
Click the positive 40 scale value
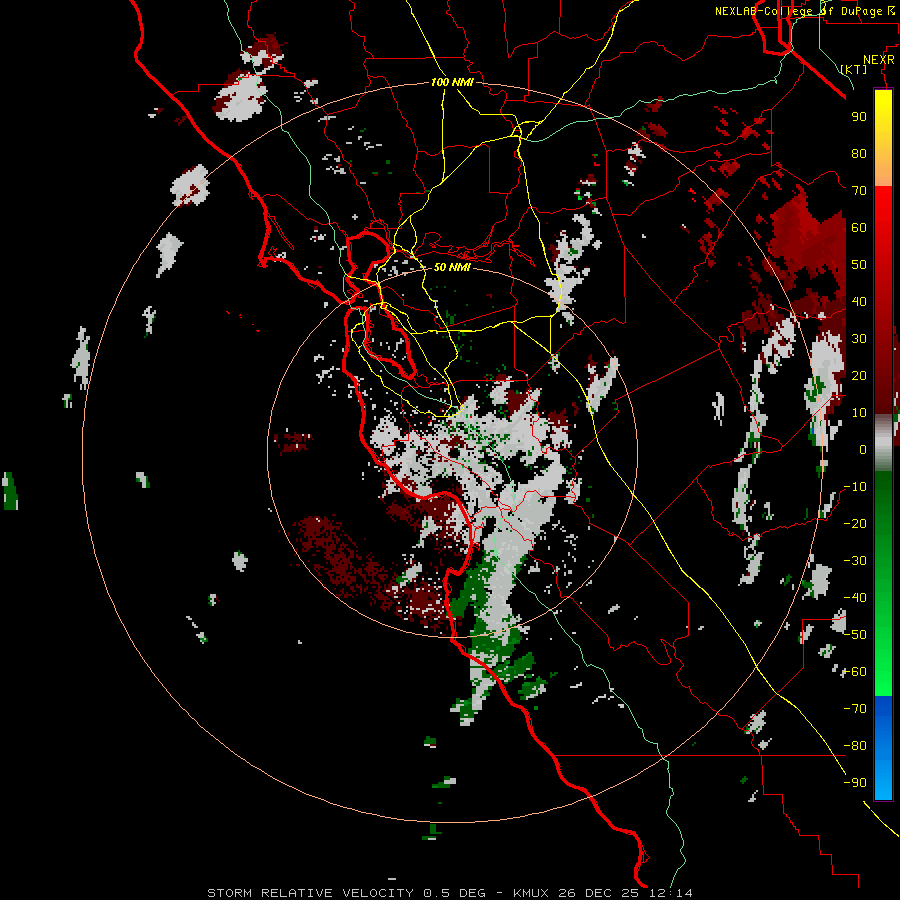(x=859, y=301)
